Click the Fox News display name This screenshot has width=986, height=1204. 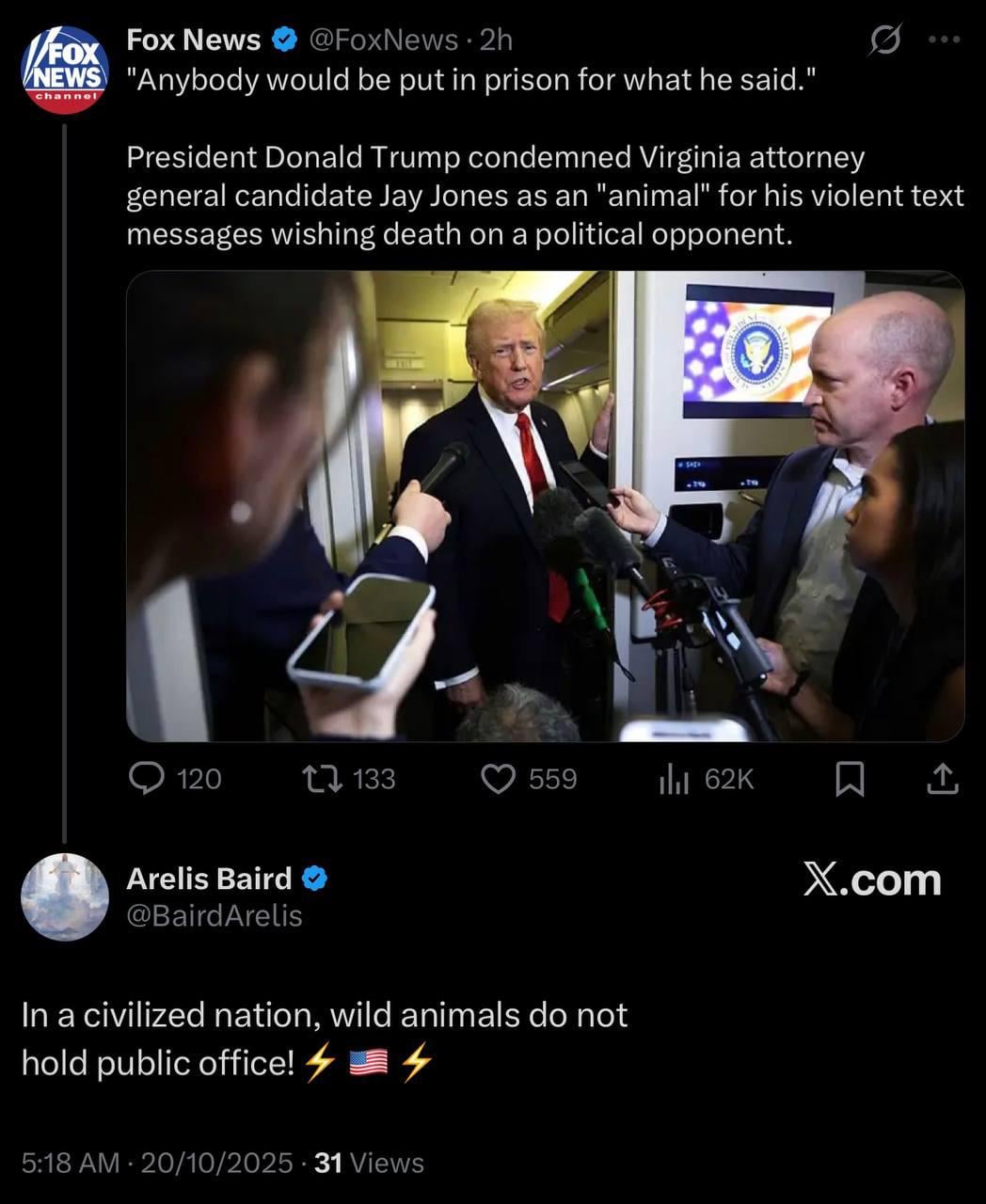(x=193, y=40)
